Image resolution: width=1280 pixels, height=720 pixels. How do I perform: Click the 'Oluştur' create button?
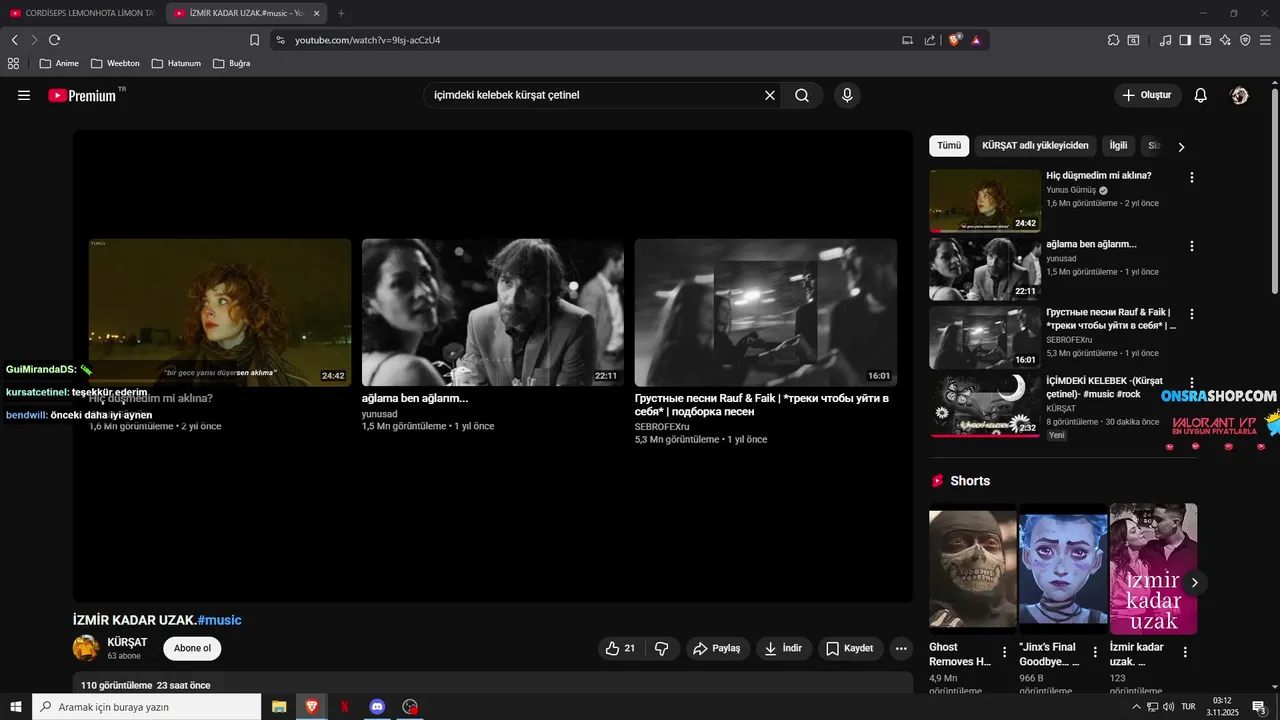point(1148,95)
